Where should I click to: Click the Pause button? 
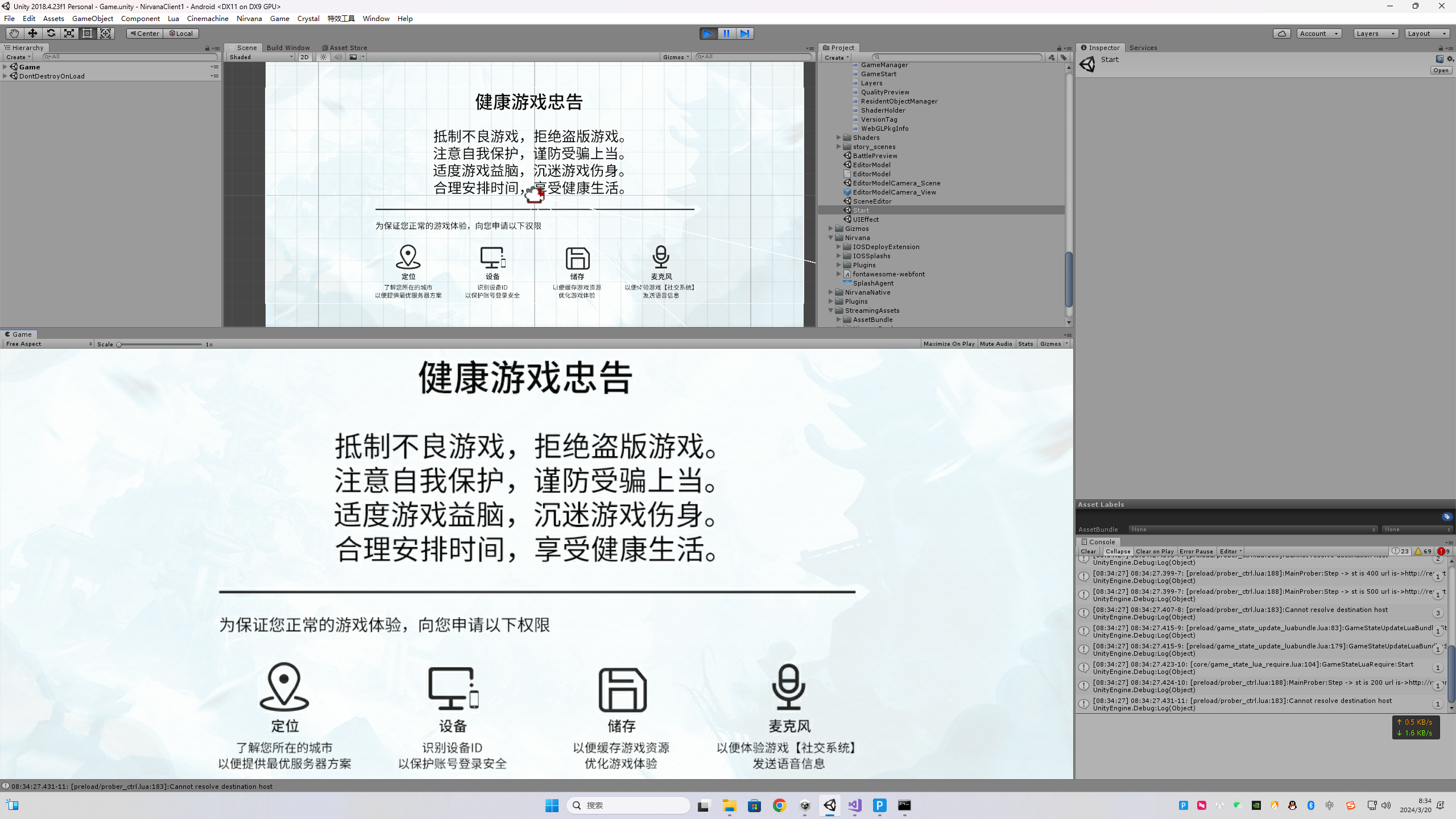point(726,34)
